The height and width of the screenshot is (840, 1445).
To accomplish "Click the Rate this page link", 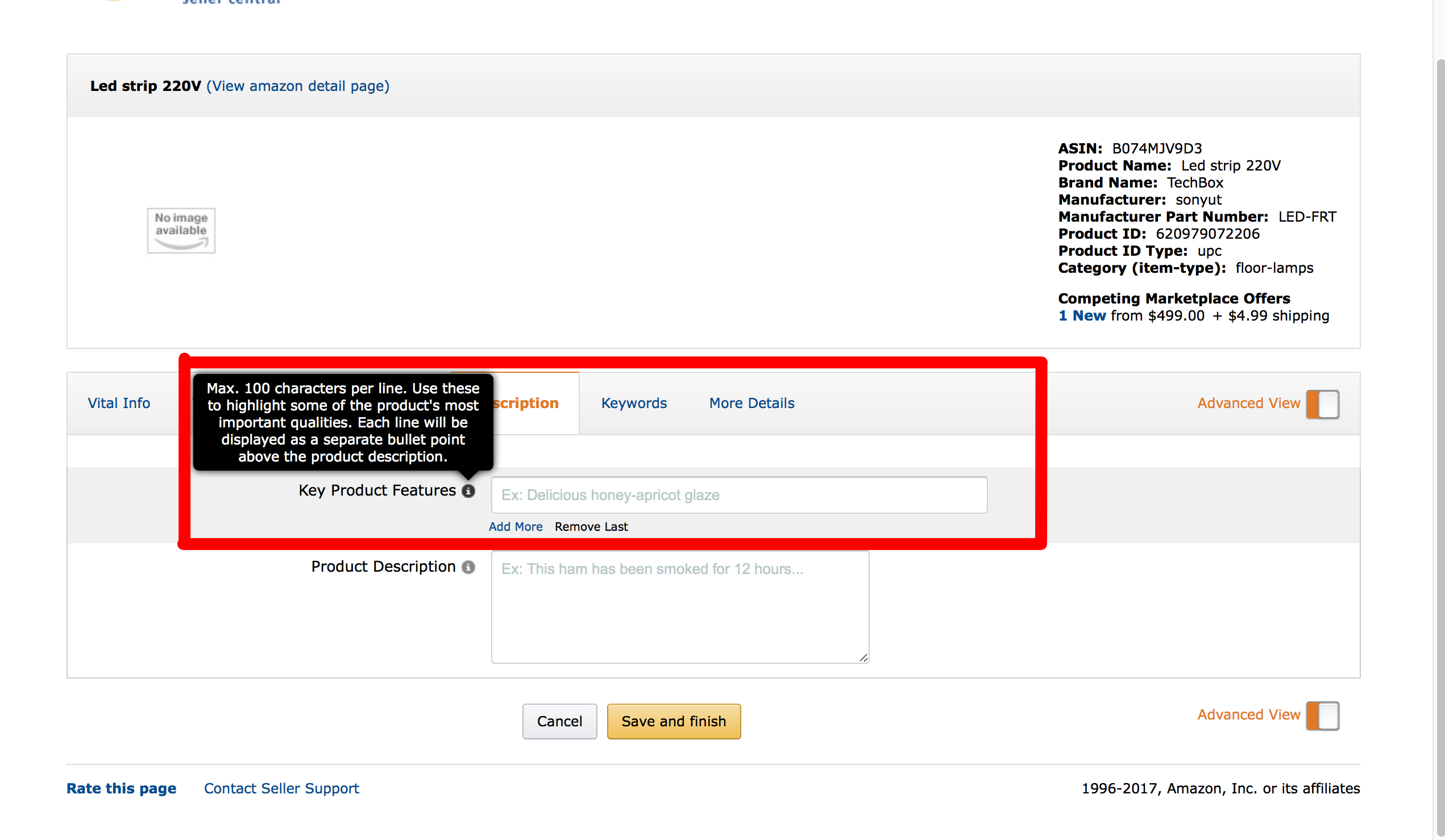I will [x=121, y=788].
